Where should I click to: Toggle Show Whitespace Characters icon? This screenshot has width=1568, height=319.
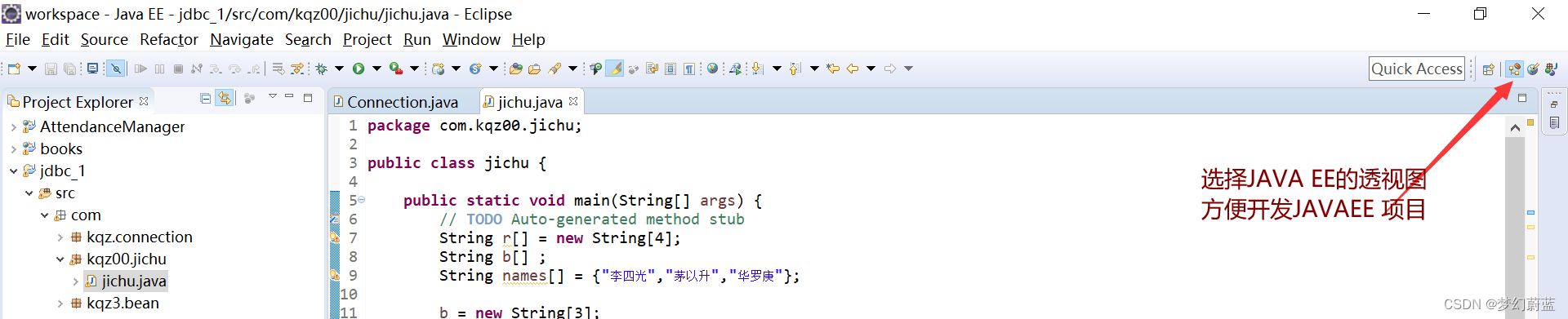[x=689, y=69]
